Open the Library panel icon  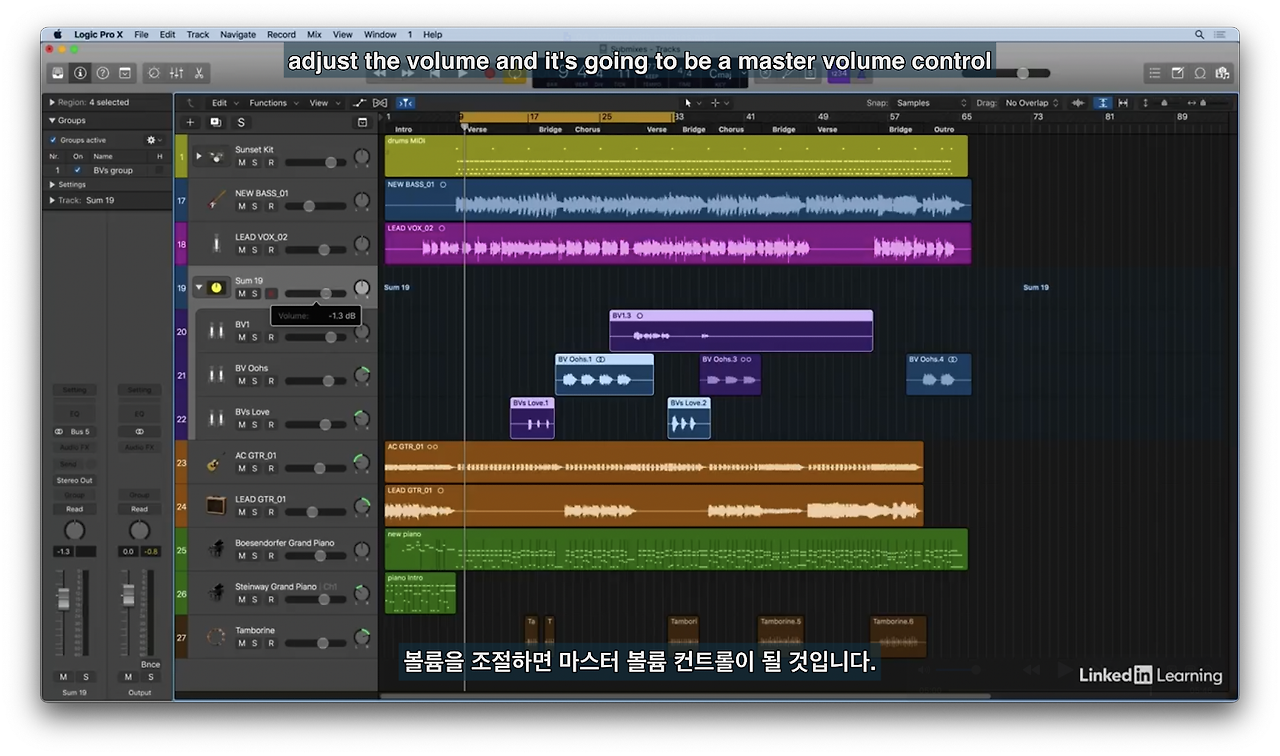coord(58,73)
